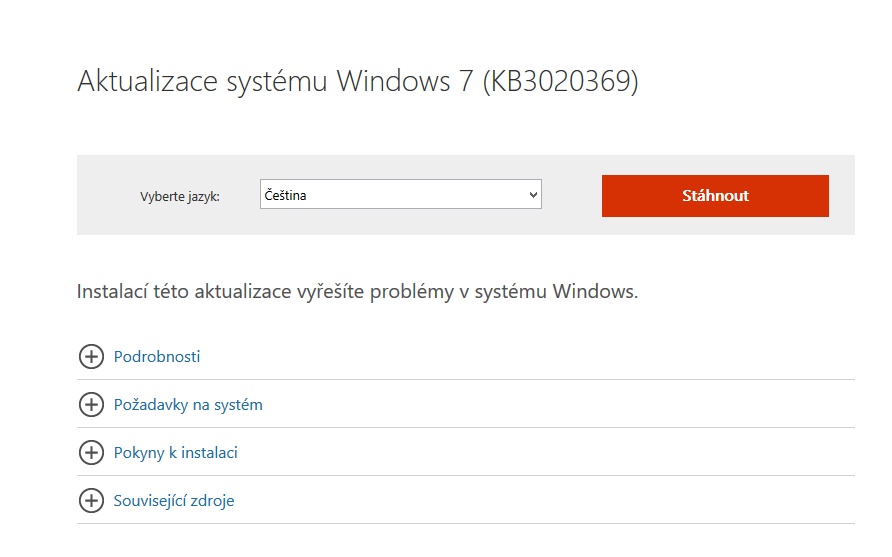Viewport: 892px width, 557px height.
Task: Open the language dropdown arrow
Action: coord(532,196)
